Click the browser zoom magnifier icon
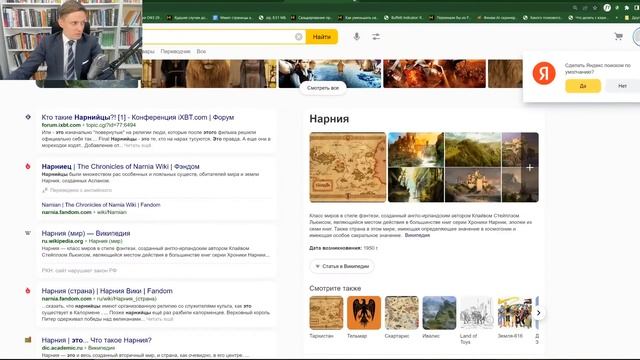 click(575, 8)
